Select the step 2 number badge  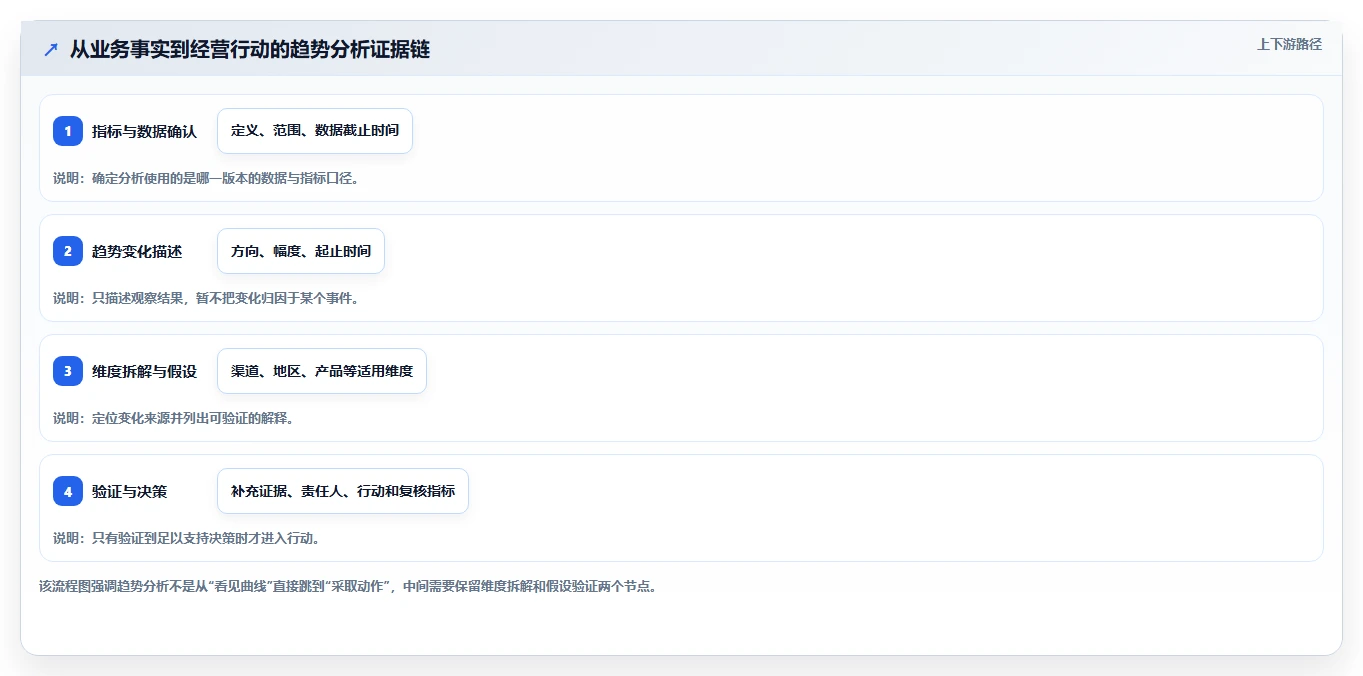tap(68, 251)
